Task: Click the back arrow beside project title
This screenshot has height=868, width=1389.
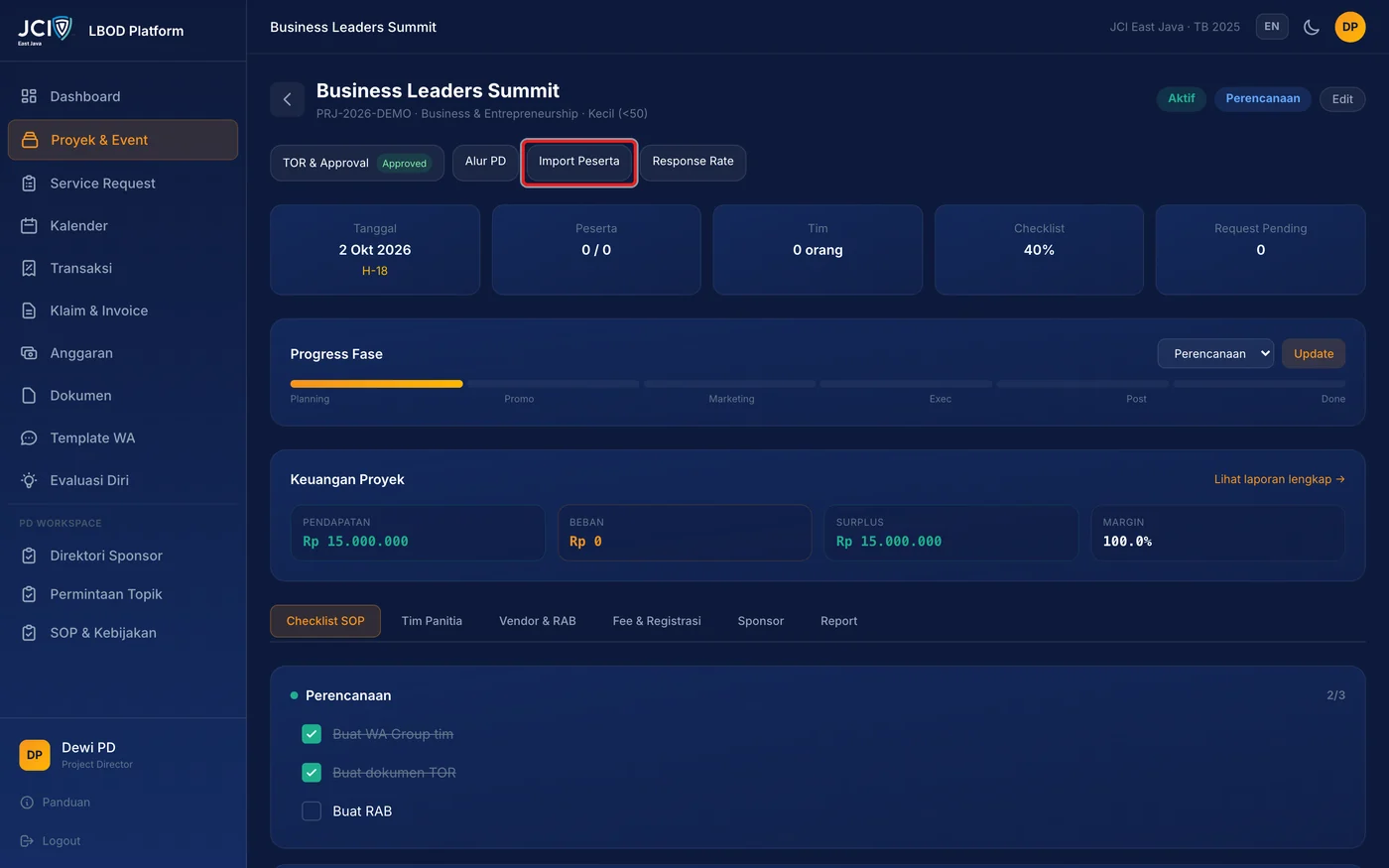Action: click(287, 99)
